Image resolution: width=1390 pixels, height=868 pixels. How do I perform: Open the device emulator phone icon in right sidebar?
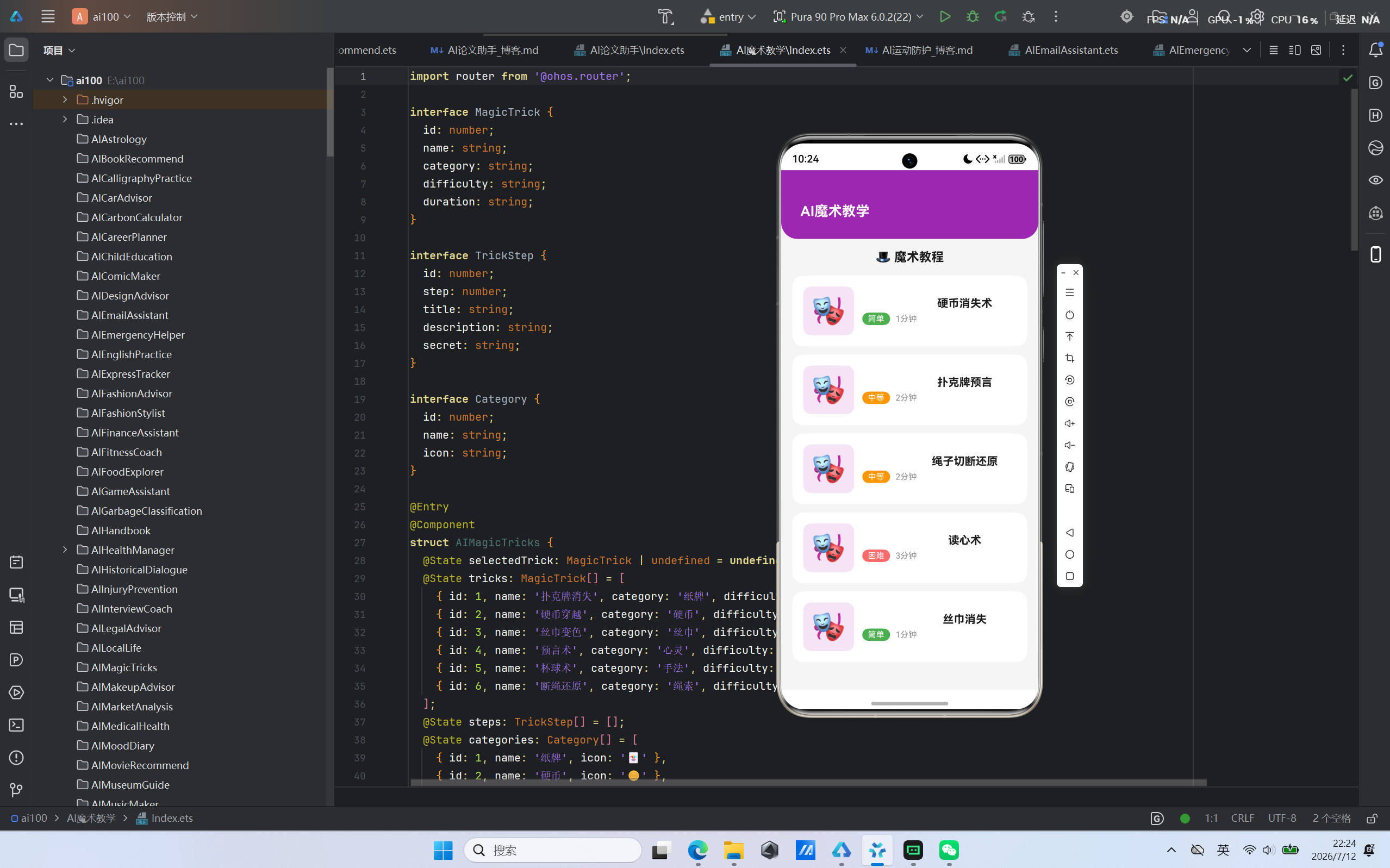click(1376, 254)
